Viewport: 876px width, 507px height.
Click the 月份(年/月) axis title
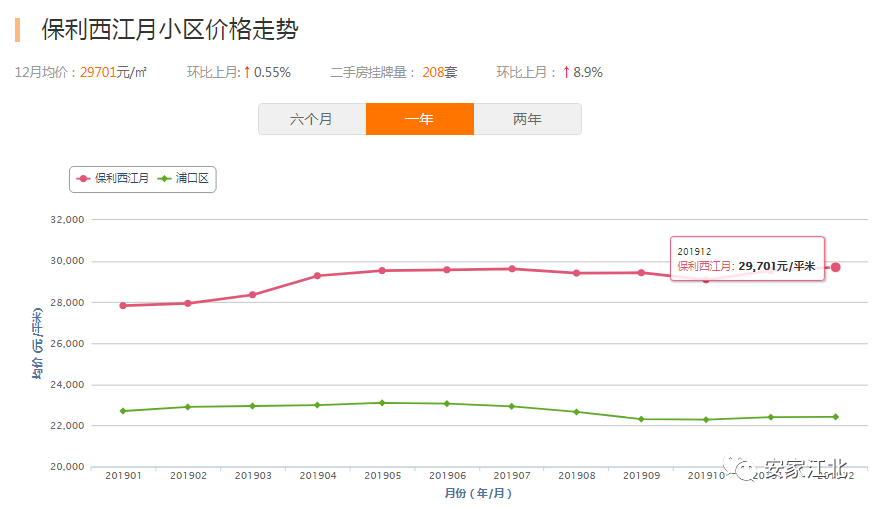click(x=478, y=493)
